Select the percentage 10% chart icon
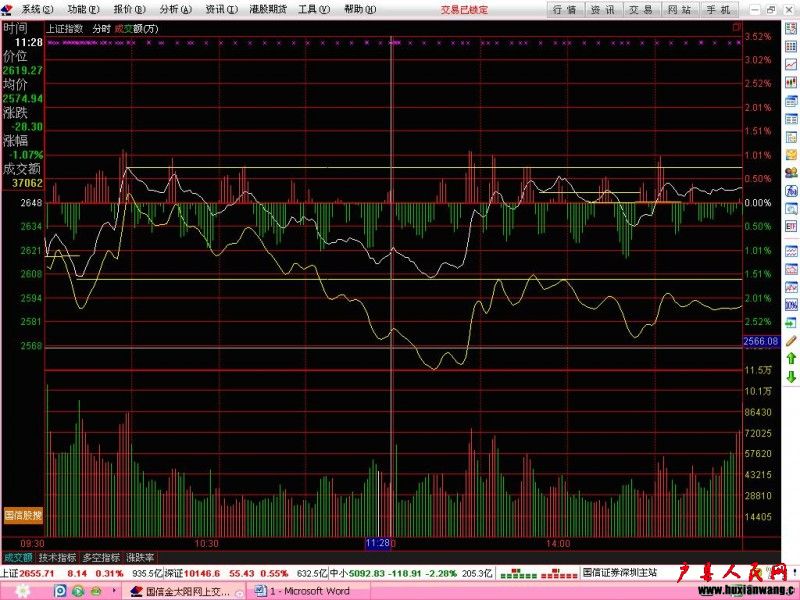The height and width of the screenshot is (600, 800). tap(791, 305)
